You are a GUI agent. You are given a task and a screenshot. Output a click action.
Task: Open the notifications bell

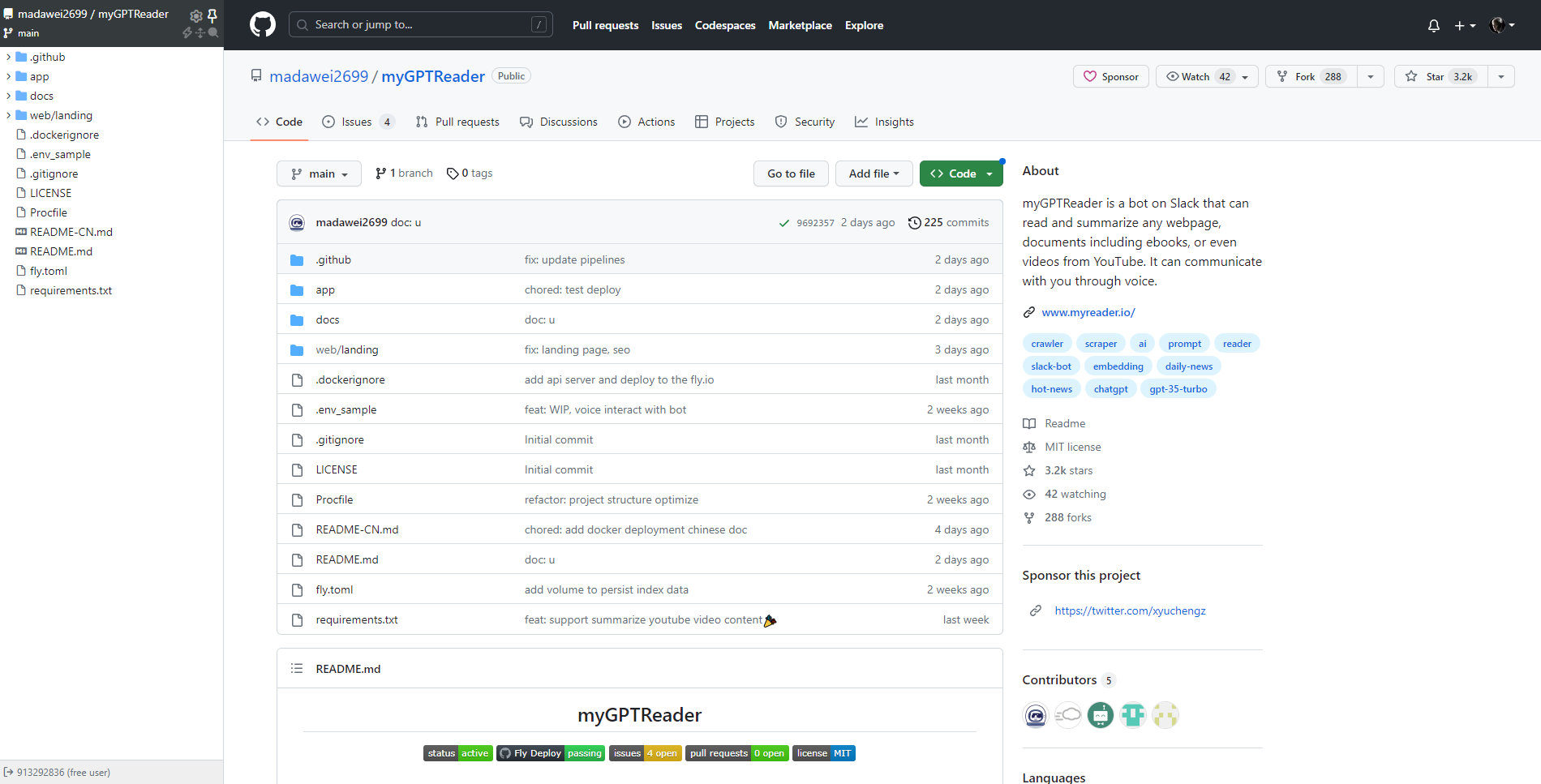(x=1434, y=25)
